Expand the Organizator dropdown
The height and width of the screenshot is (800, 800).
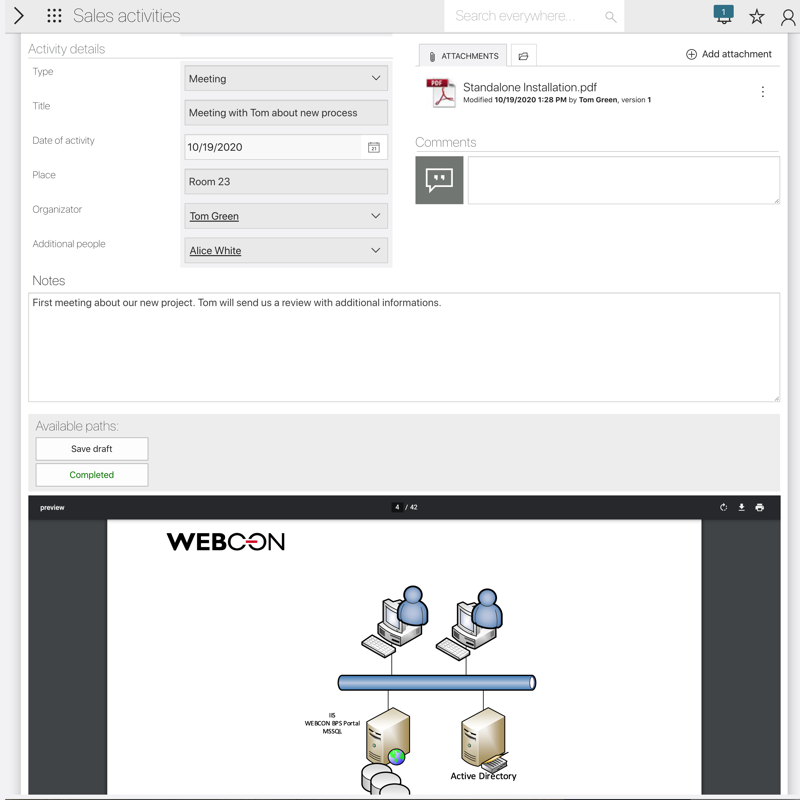(376, 216)
